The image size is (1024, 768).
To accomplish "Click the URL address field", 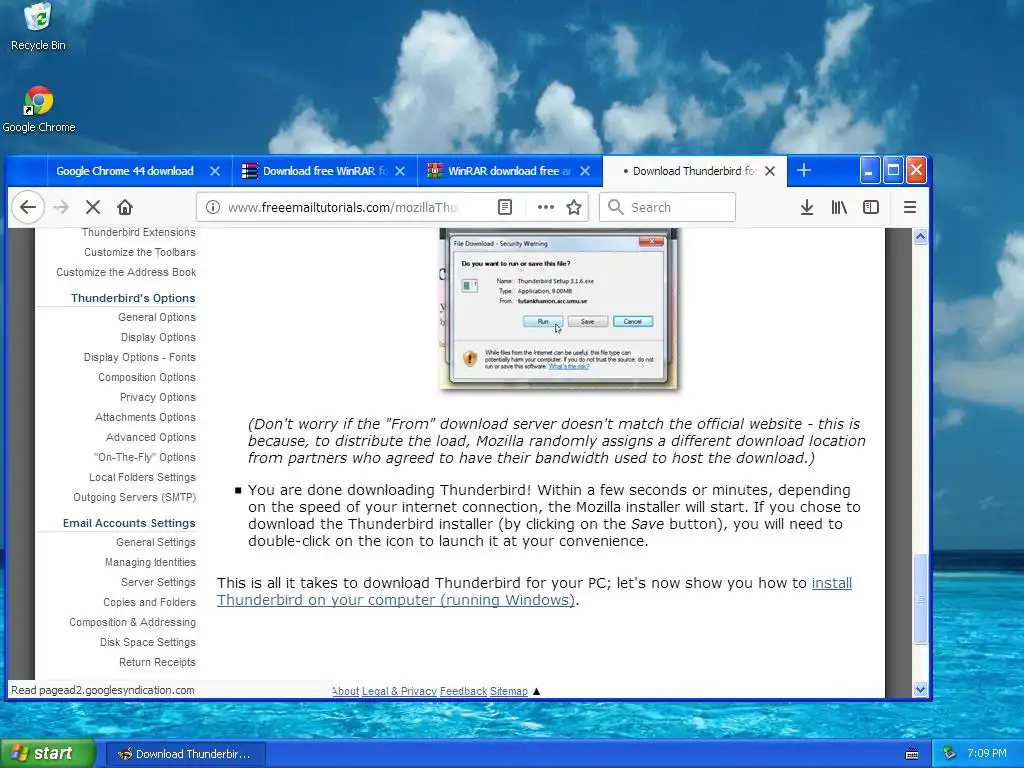I will (343, 208).
